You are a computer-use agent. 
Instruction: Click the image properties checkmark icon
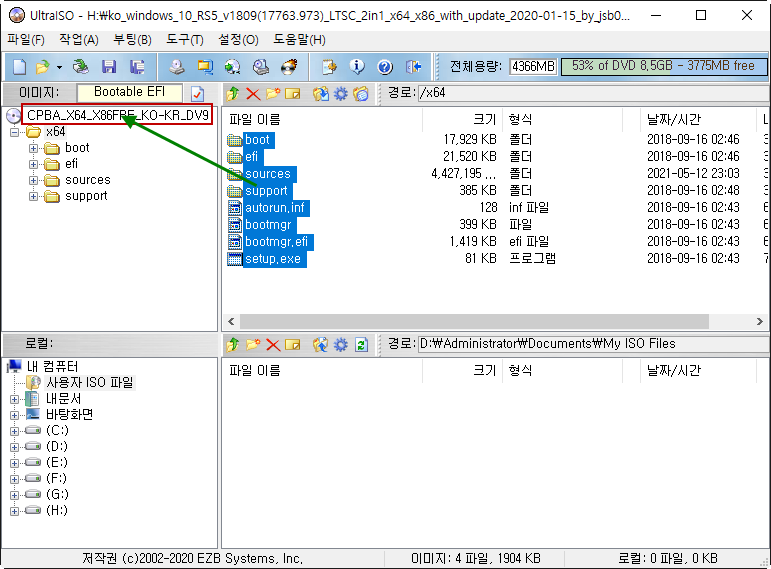point(198,93)
